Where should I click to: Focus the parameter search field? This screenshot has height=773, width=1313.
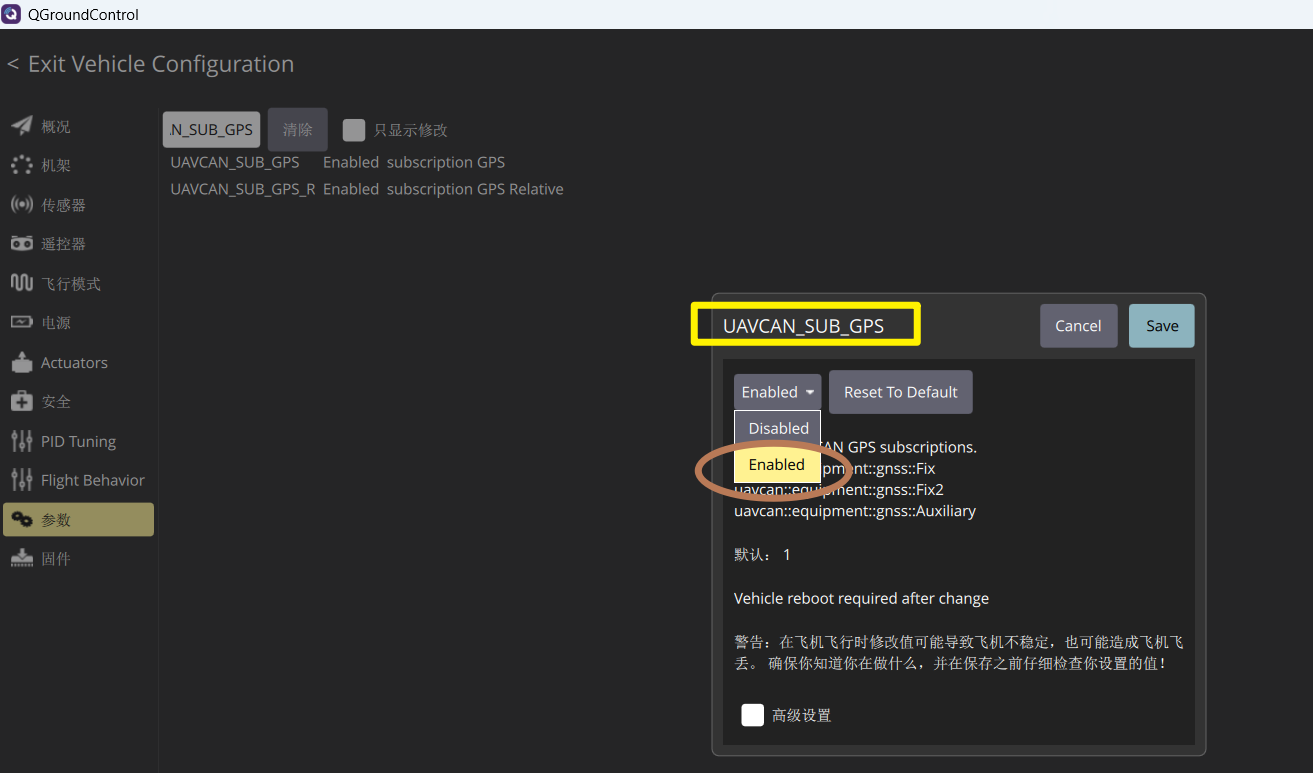[x=211, y=130]
